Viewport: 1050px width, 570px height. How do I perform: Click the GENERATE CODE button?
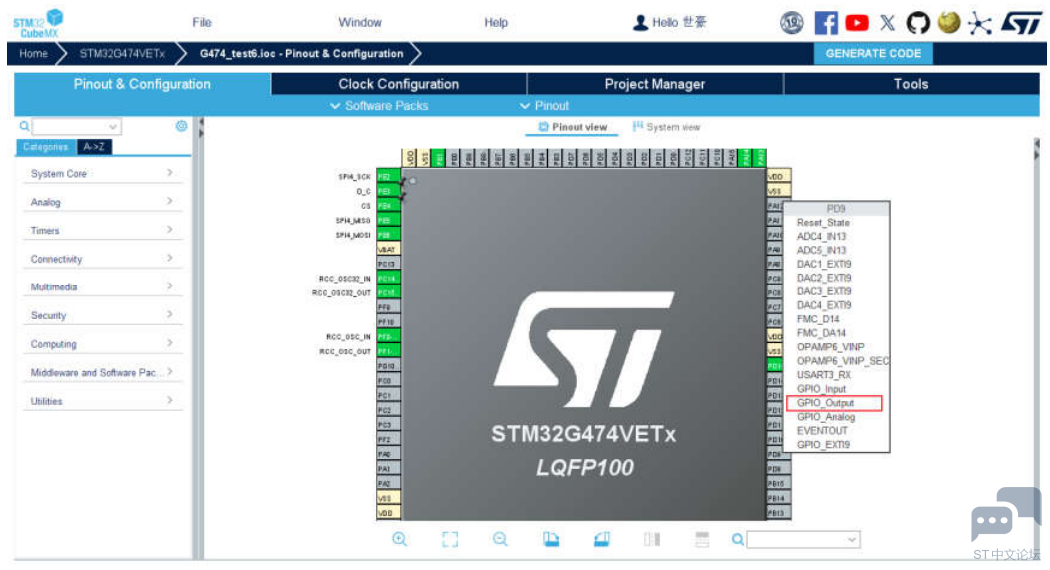point(873,54)
